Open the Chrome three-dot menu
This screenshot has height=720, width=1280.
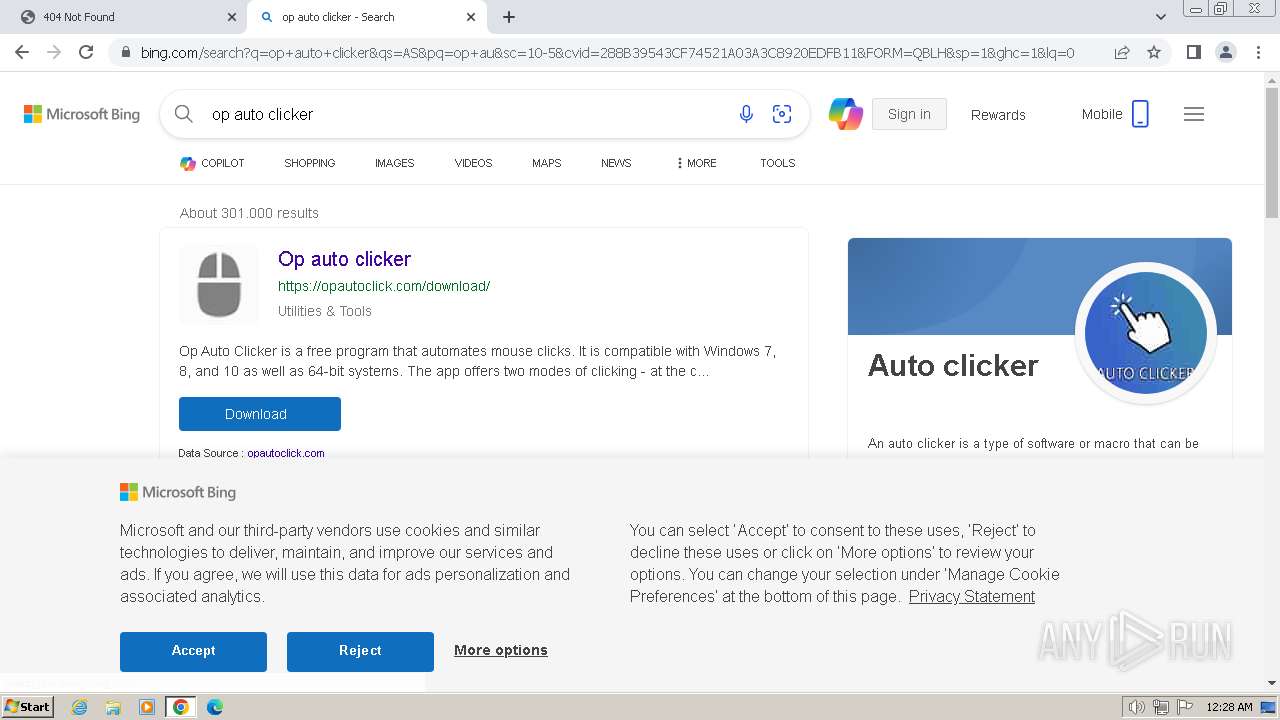pos(1257,52)
